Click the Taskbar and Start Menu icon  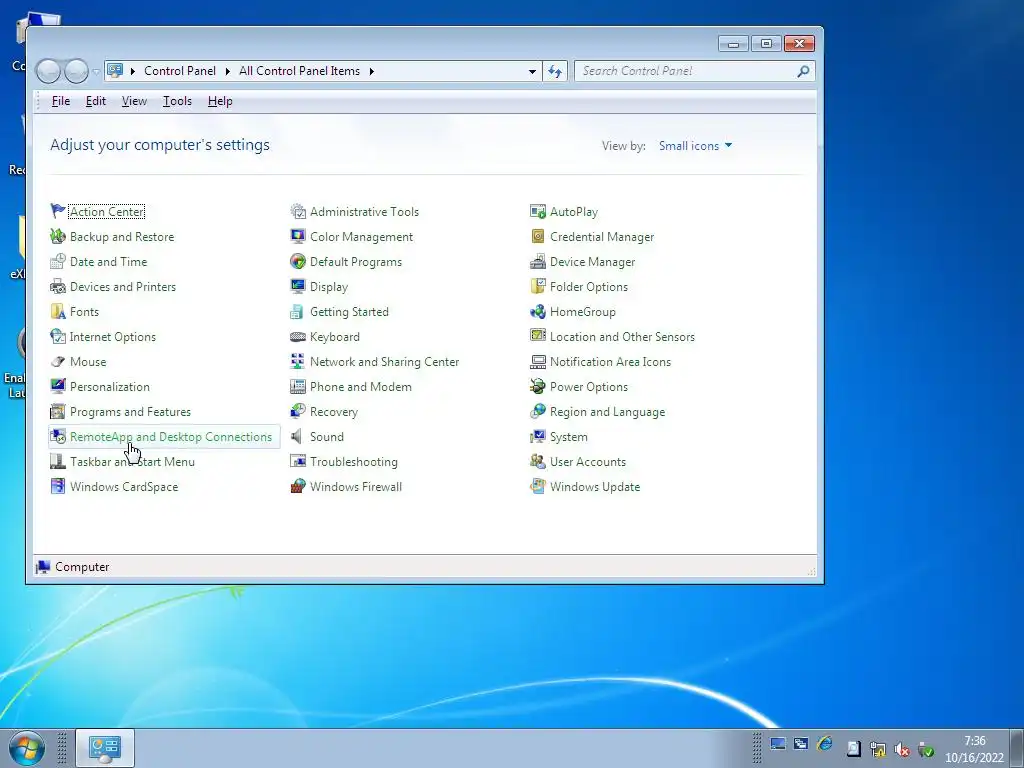point(57,461)
